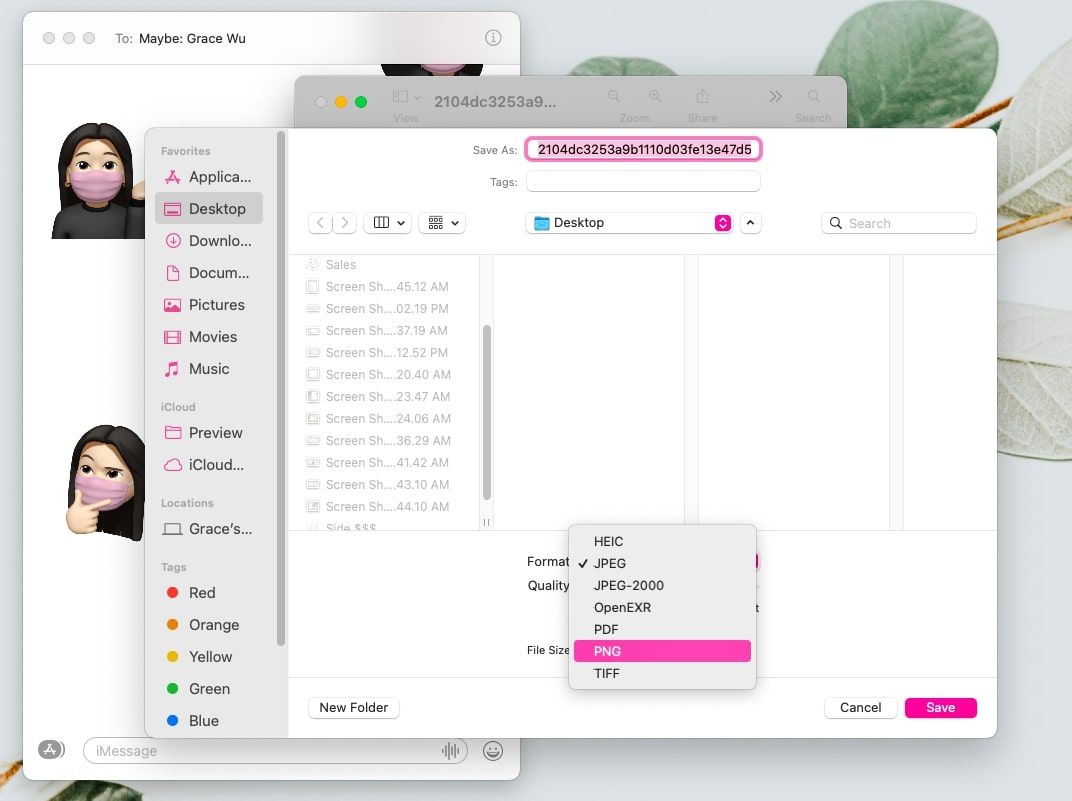The image size is (1072, 801).
Task: Open the Movies sidebar folder
Action: (x=209, y=337)
